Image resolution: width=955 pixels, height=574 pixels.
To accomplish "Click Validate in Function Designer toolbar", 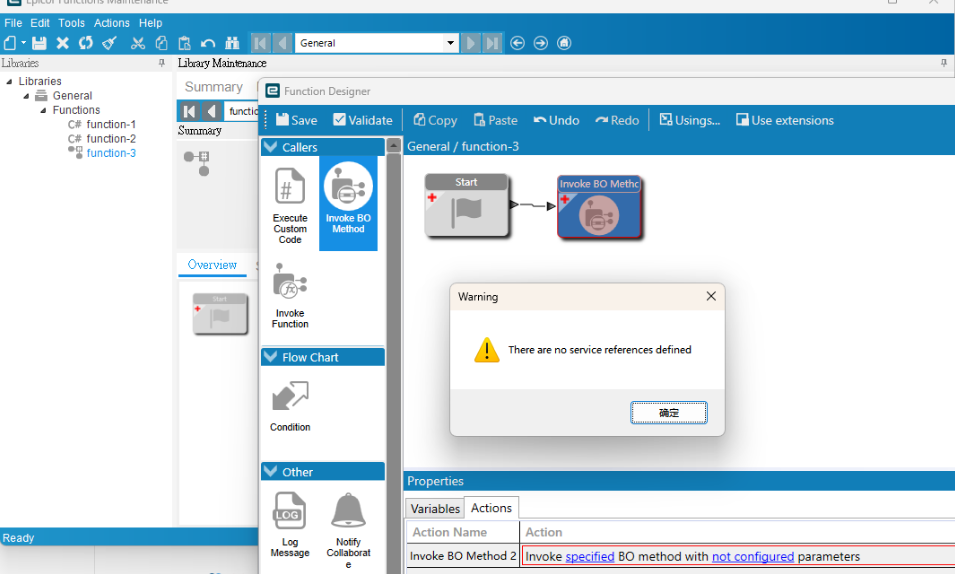I will [x=363, y=120].
